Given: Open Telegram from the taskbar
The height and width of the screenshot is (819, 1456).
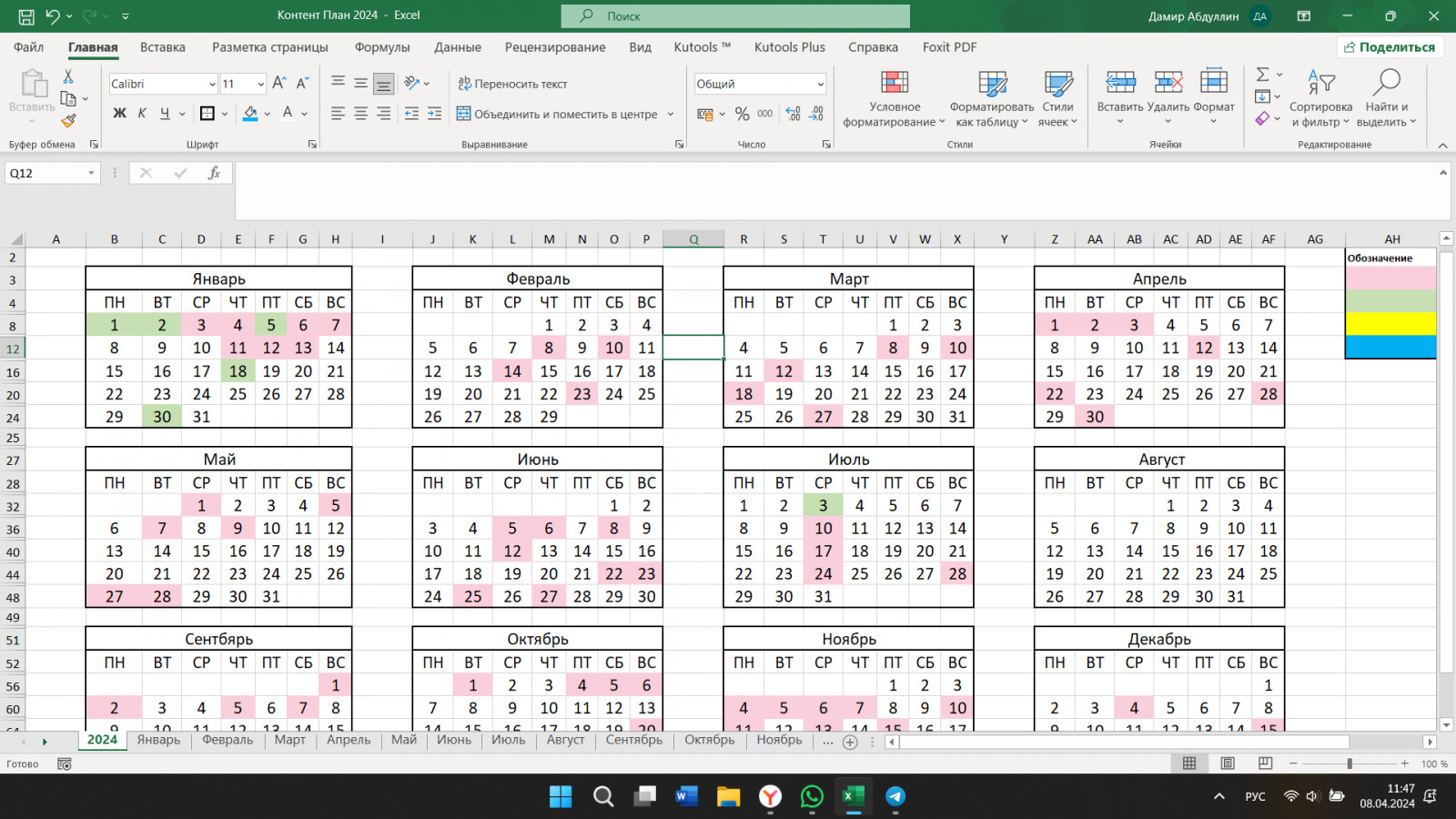Looking at the screenshot, I should click(x=895, y=796).
